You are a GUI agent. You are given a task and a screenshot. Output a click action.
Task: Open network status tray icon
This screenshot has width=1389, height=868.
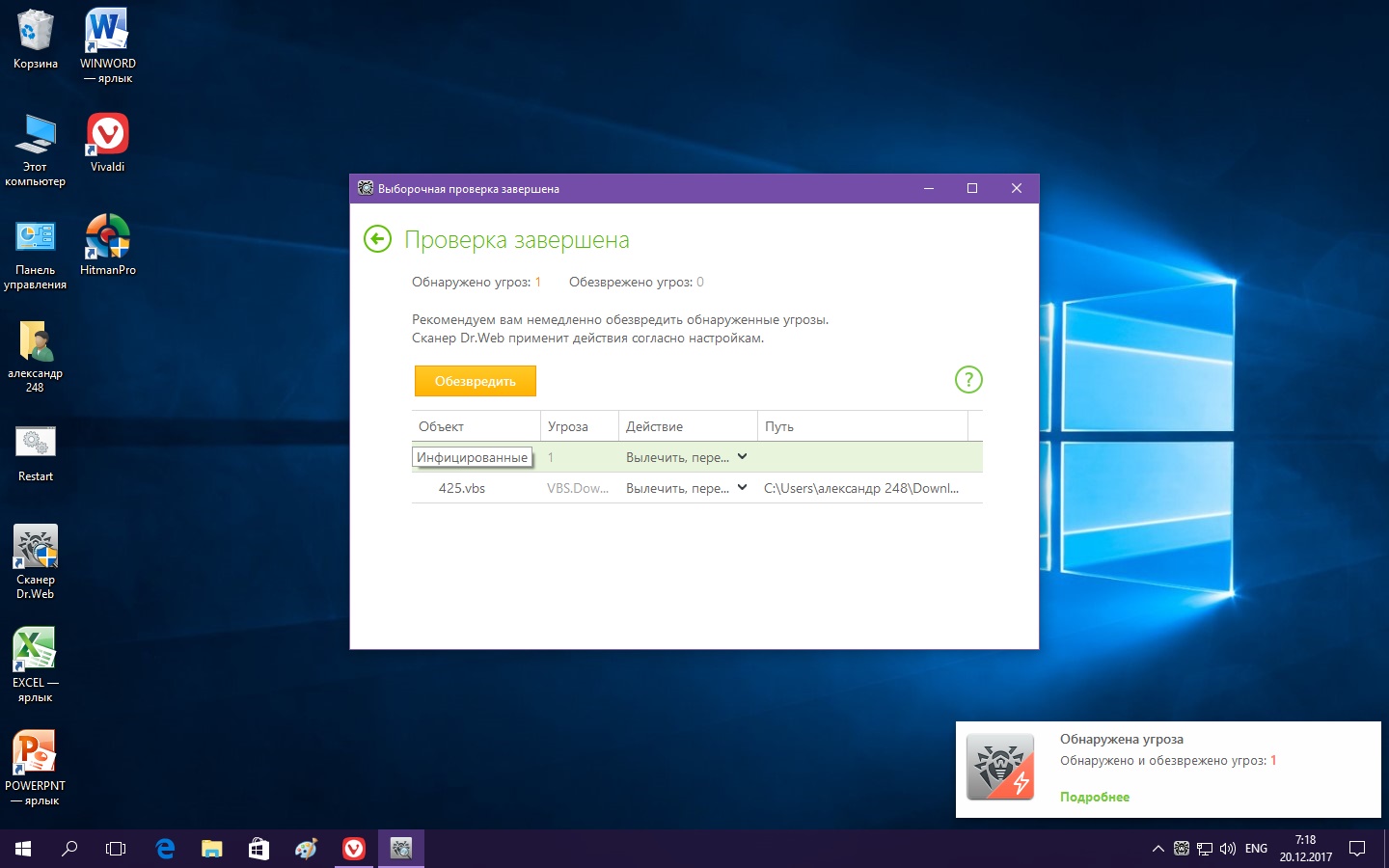click(x=1205, y=849)
